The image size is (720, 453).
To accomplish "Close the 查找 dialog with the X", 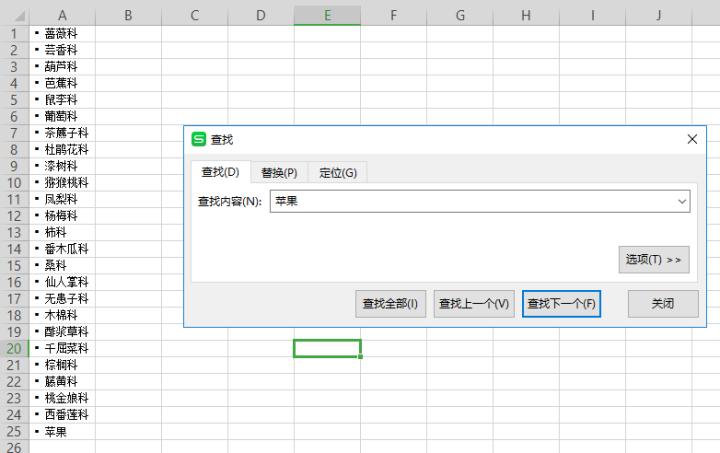I will (692, 139).
